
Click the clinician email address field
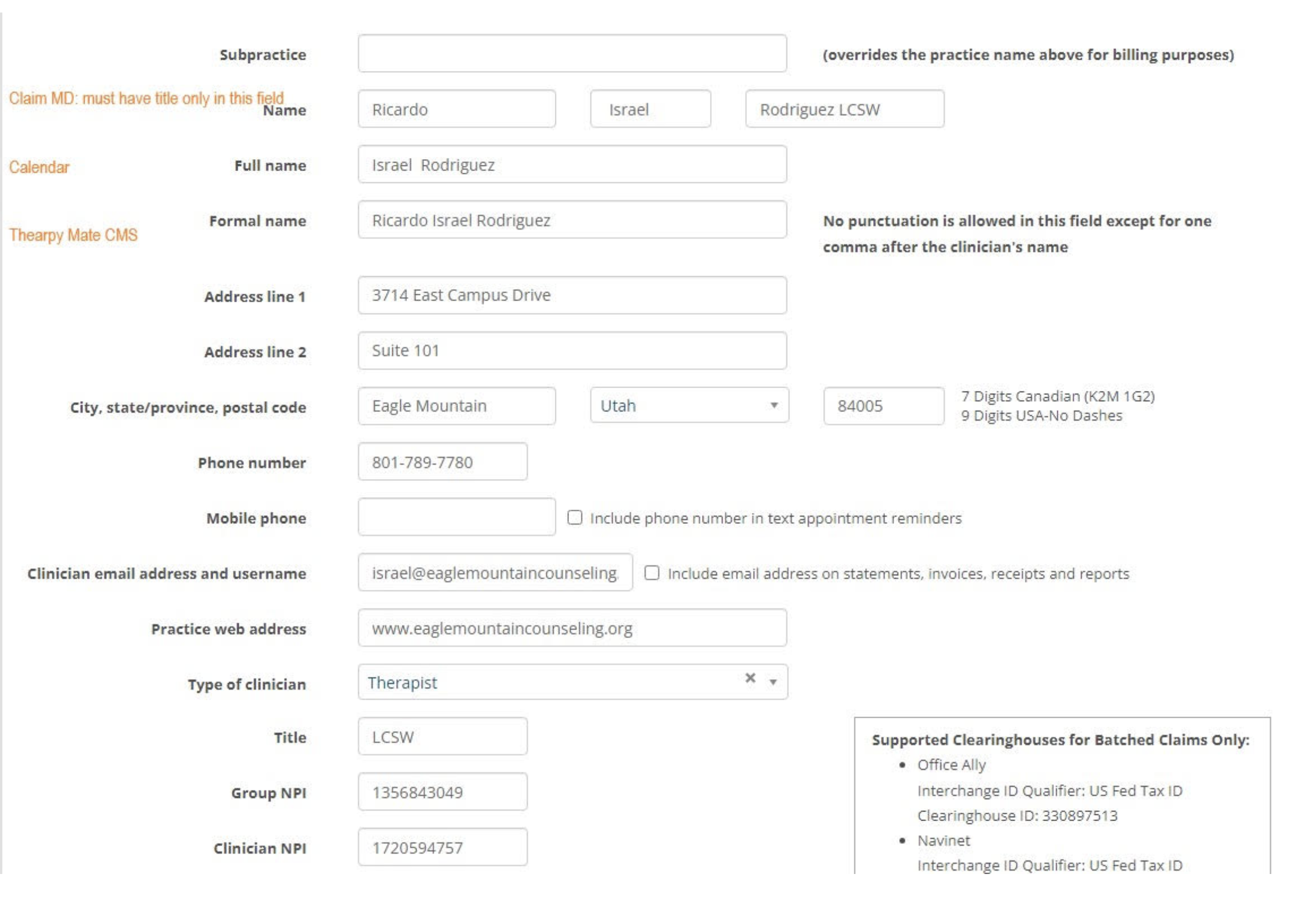pyautogui.click(x=495, y=572)
